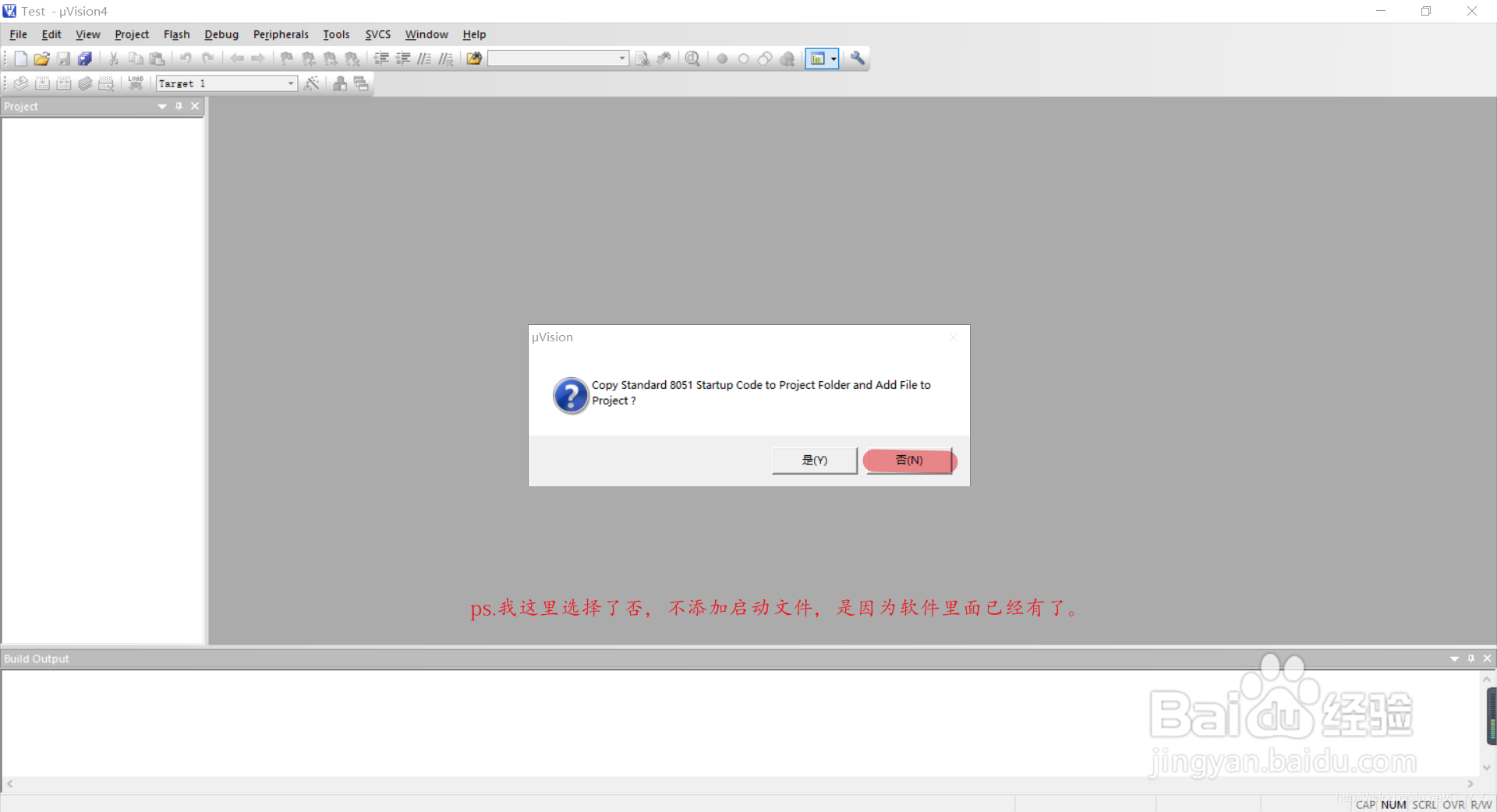Unindent selected text icon

403,58
